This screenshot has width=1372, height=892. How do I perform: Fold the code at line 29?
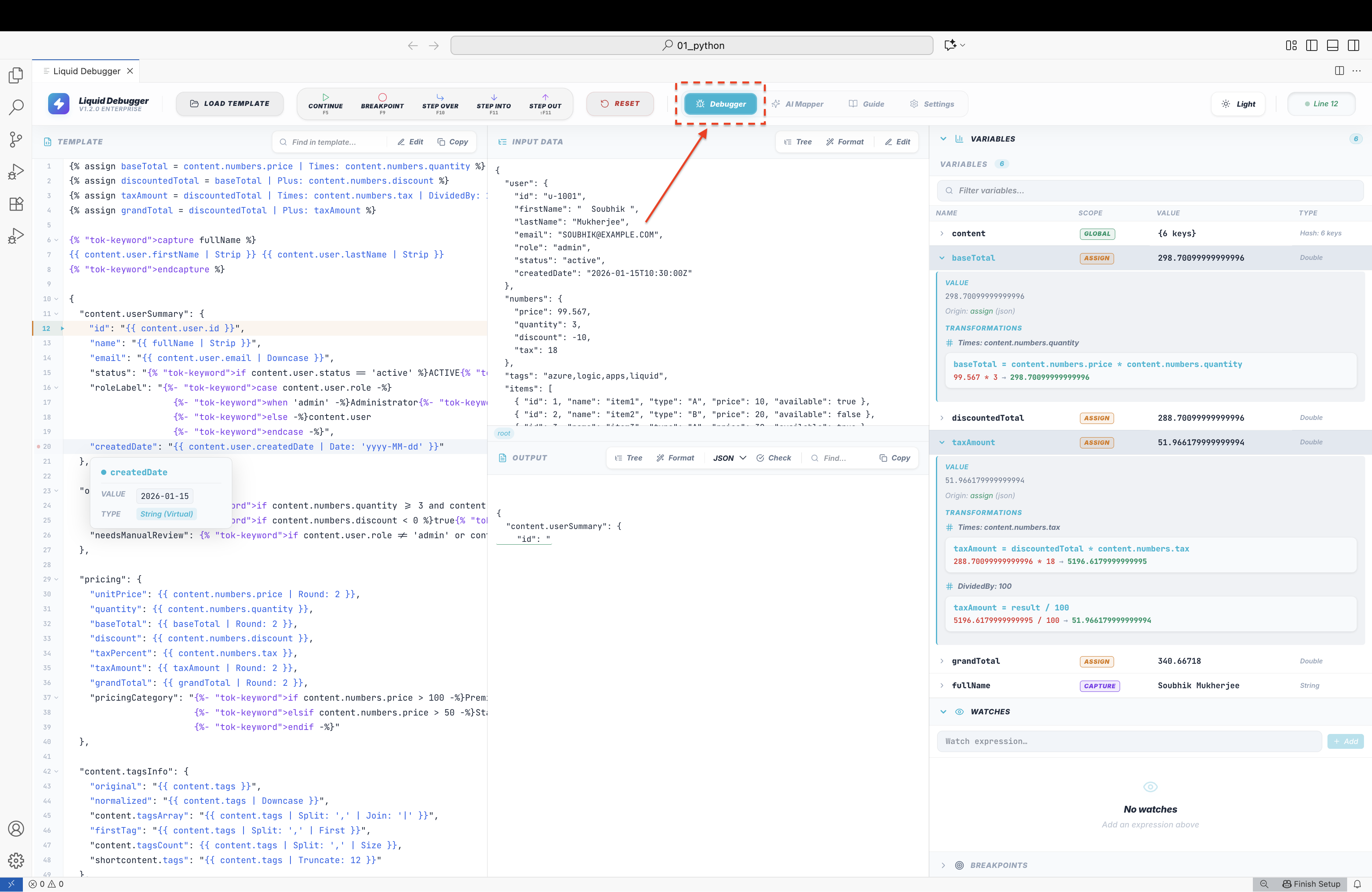coord(57,580)
